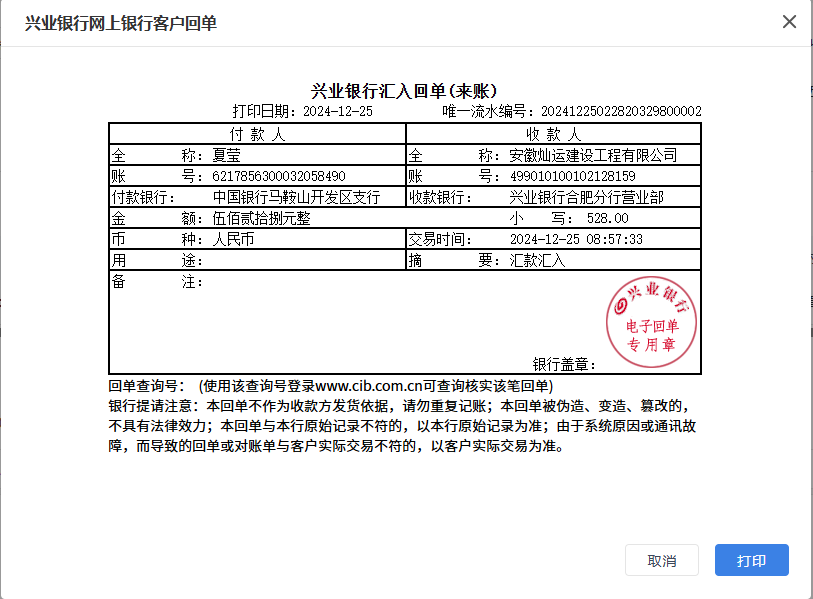Click payee name 安徽灿运建设工程有限公司
The image size is (813, 599).
[593, 156]
